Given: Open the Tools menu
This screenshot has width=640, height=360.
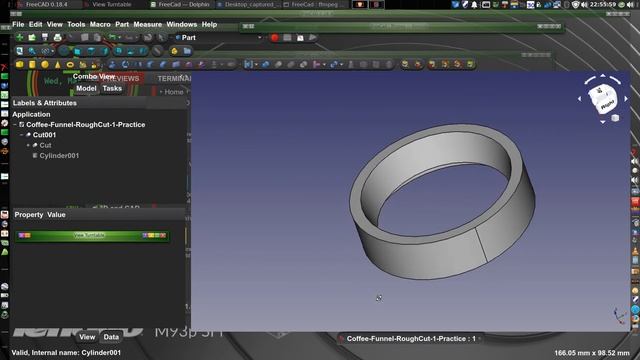Looking at the screenshot, I should pos(76,24).
